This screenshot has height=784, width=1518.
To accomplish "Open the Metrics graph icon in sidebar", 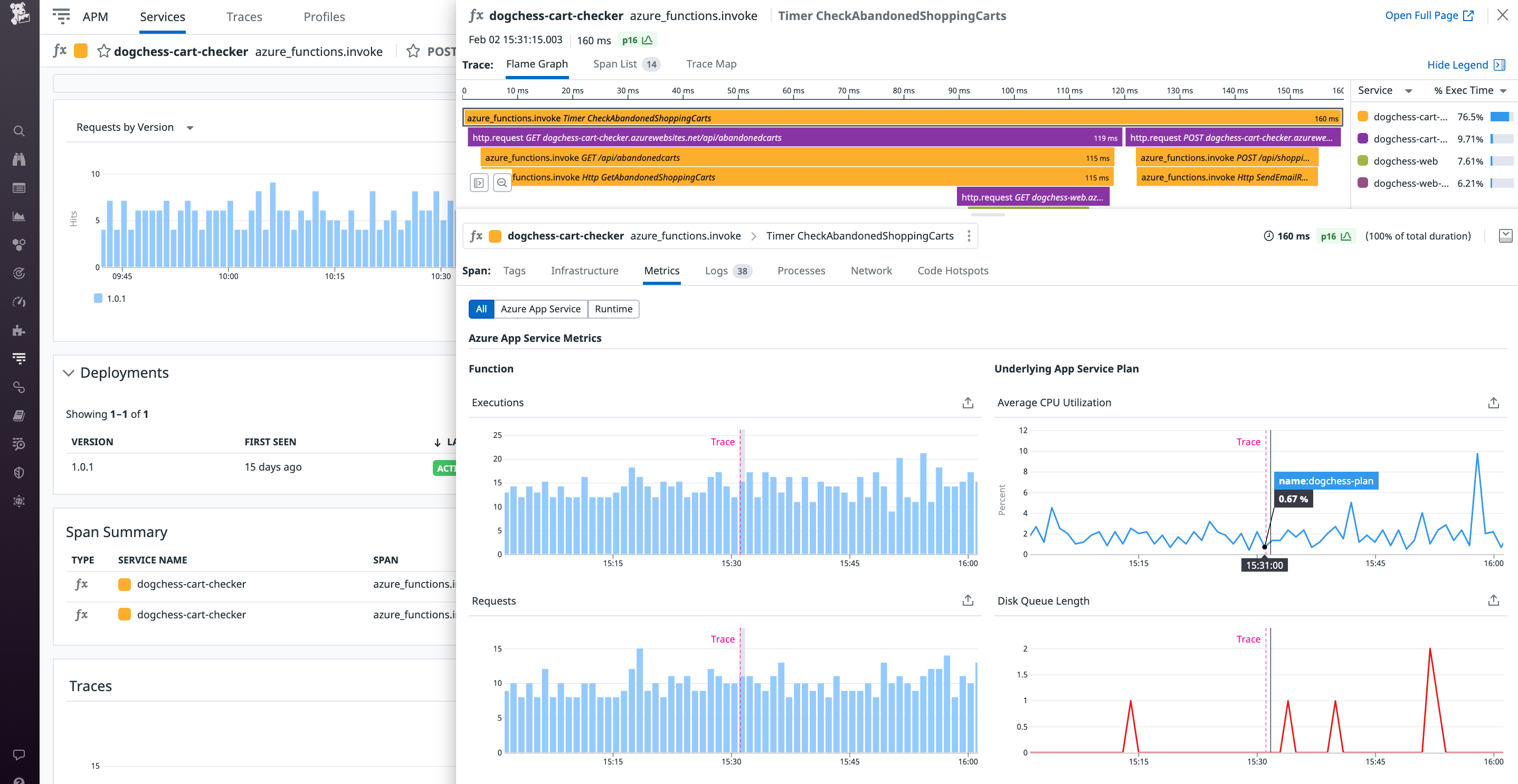I will tap(20, 216).
